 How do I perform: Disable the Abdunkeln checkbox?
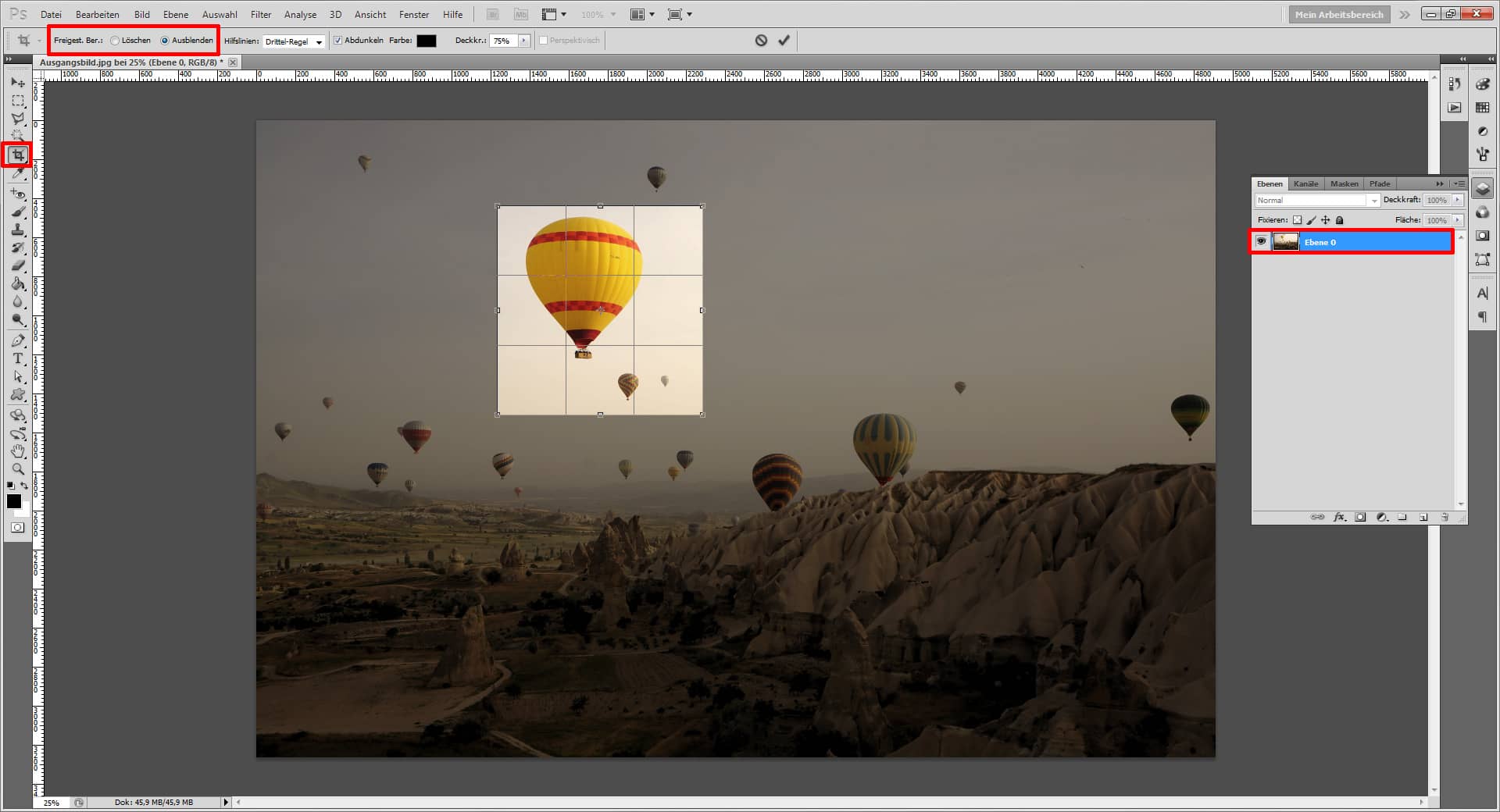click(337, 40)
